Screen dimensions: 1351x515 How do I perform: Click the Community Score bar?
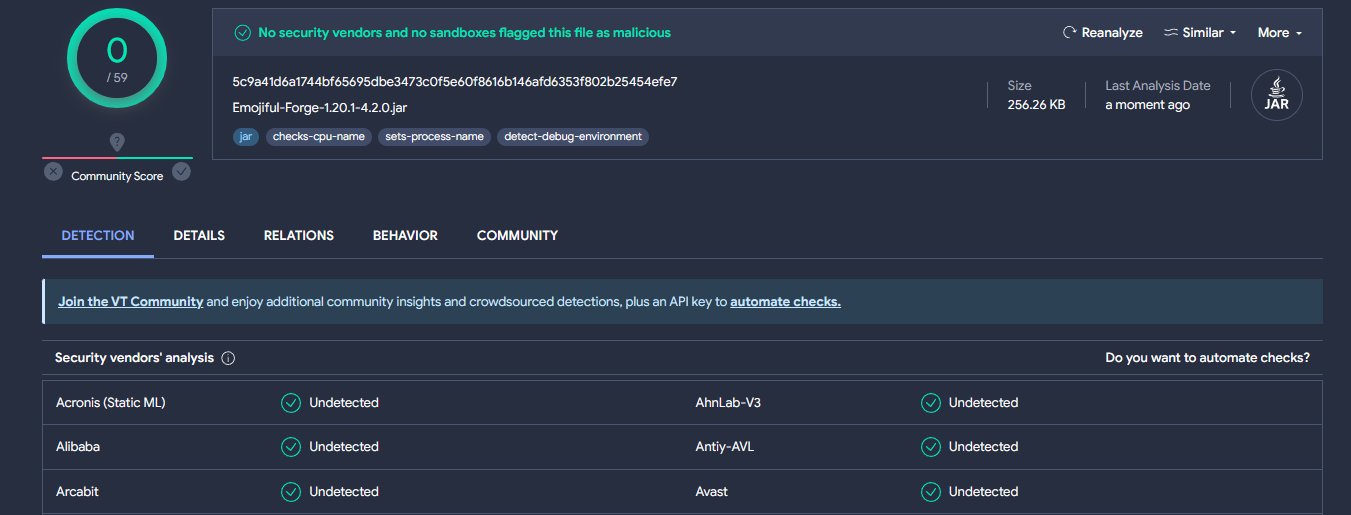tap(117, 158)
